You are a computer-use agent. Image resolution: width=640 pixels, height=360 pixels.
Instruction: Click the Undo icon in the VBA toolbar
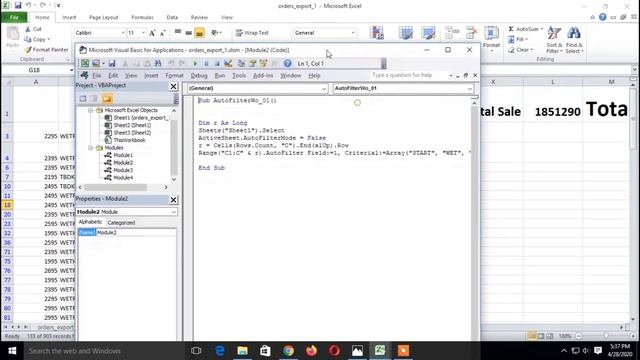click(x=171, y=63)
